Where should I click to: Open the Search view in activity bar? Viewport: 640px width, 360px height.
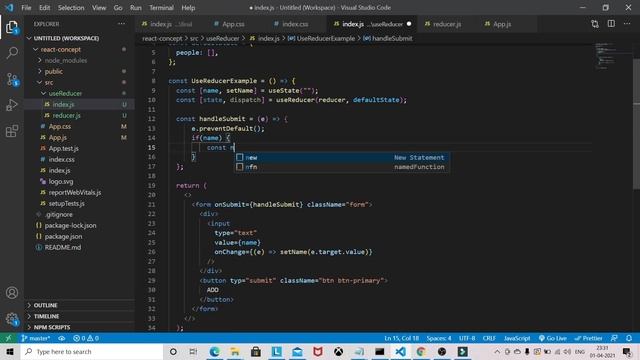pos(12,53)
